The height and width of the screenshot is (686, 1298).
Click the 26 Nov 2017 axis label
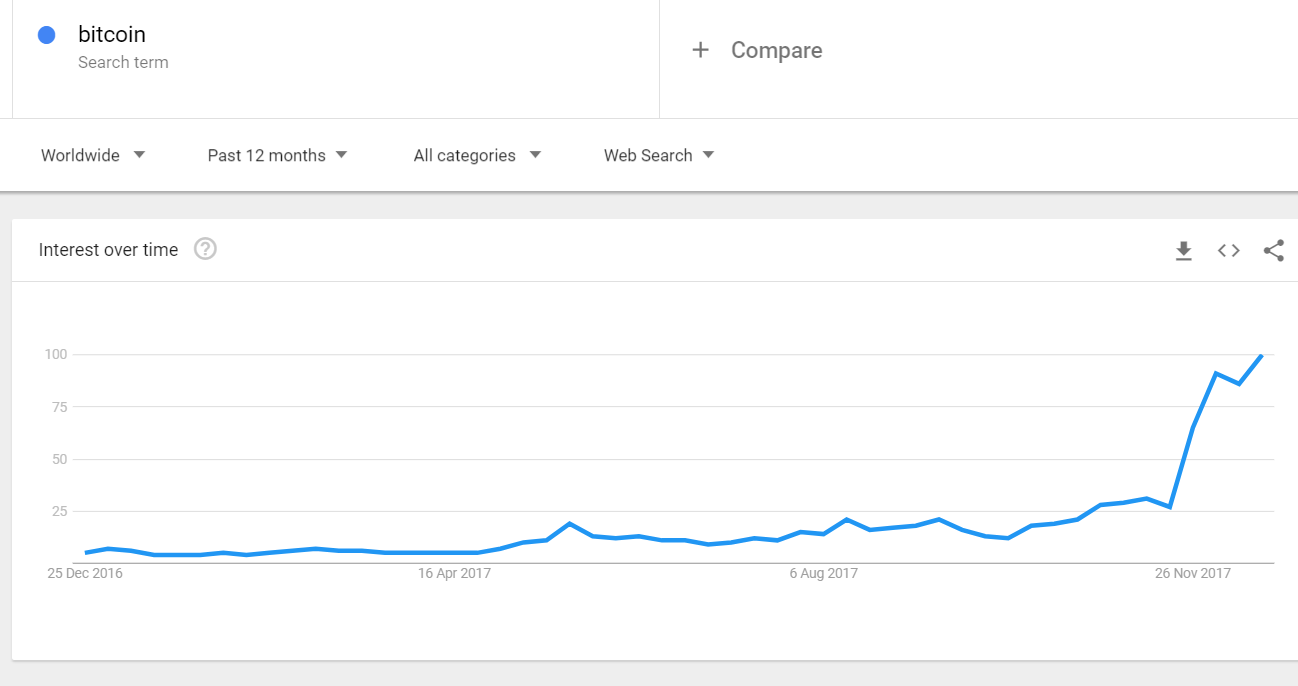point(1193,573)
